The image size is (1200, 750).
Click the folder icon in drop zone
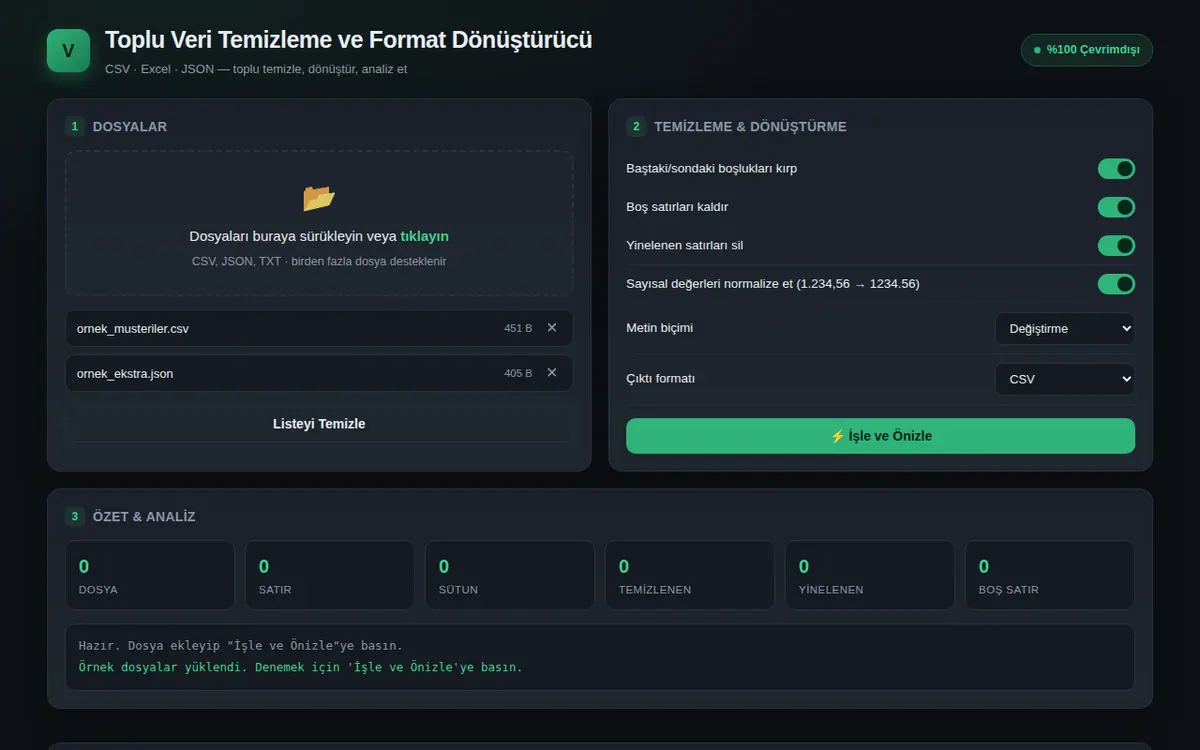[319, 198]
